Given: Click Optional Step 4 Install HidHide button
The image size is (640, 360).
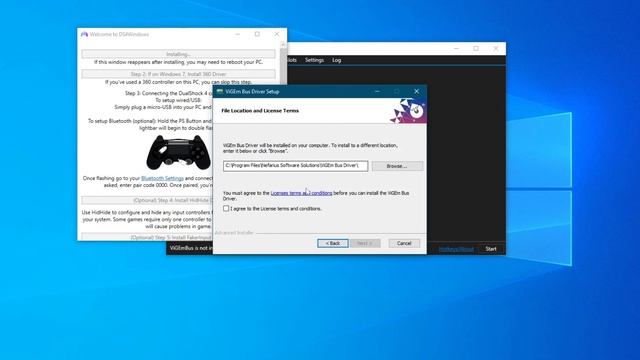Looking at the screenshot, I should pos(147,200).
